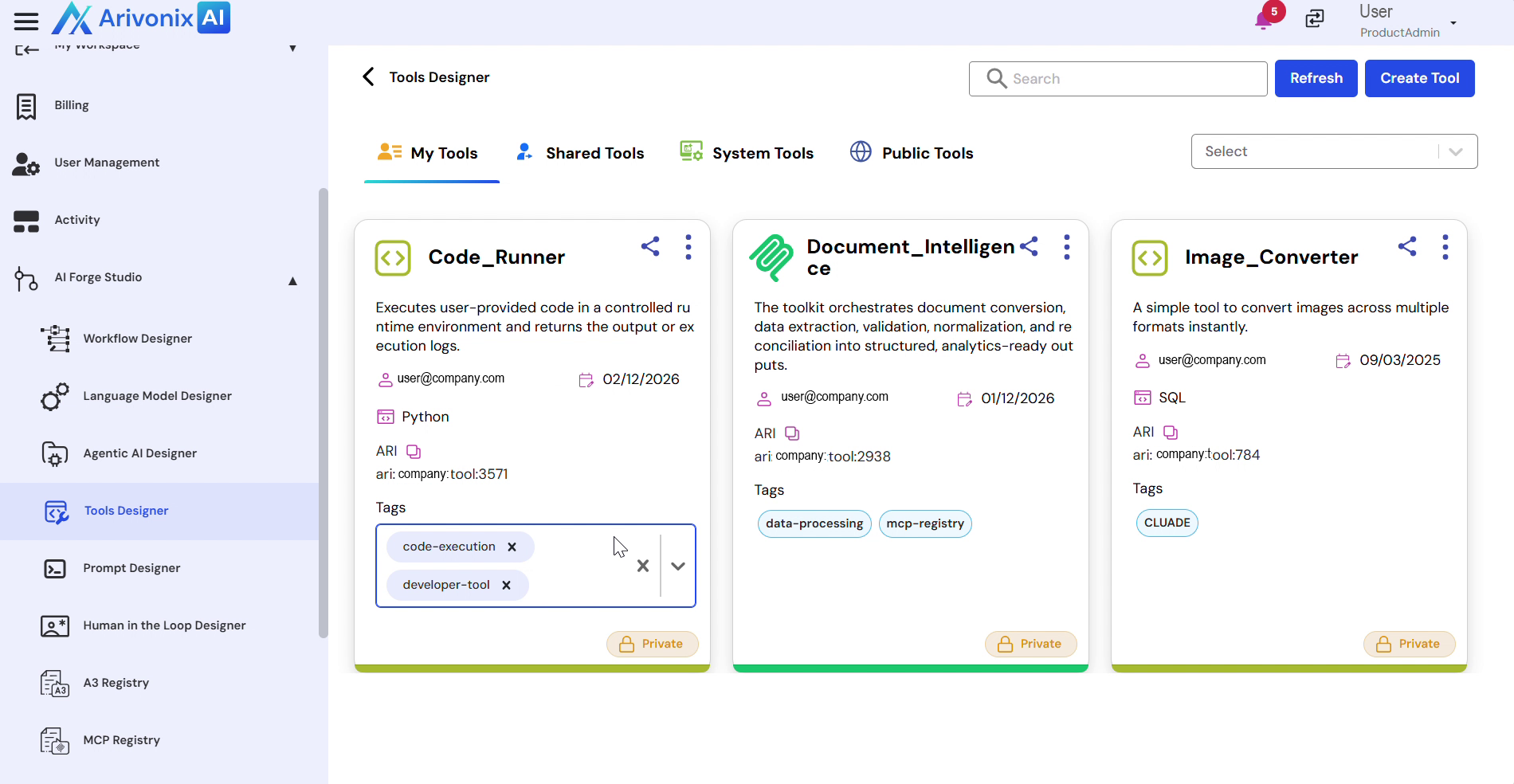Expand the Code_Runner tags dropdown
Viewport: 1514px width, 784px height.
678,566
